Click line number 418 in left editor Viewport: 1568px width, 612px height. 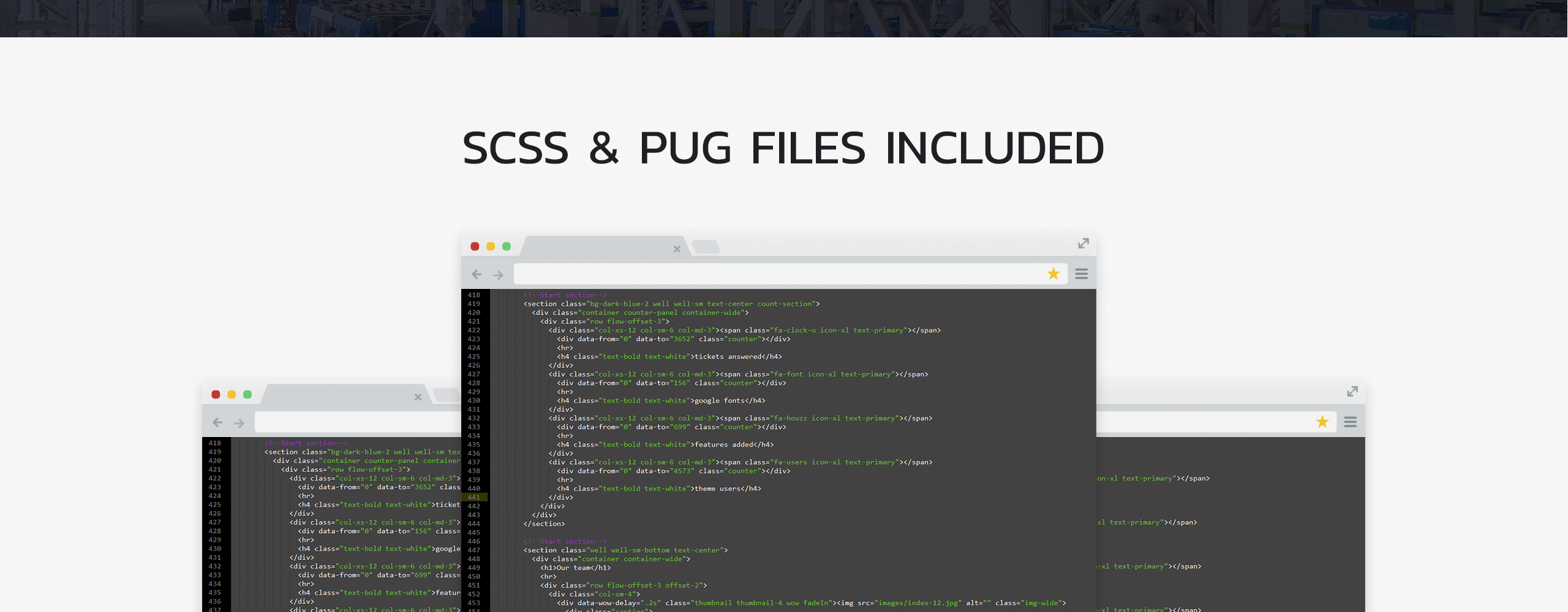coord(215,443)
